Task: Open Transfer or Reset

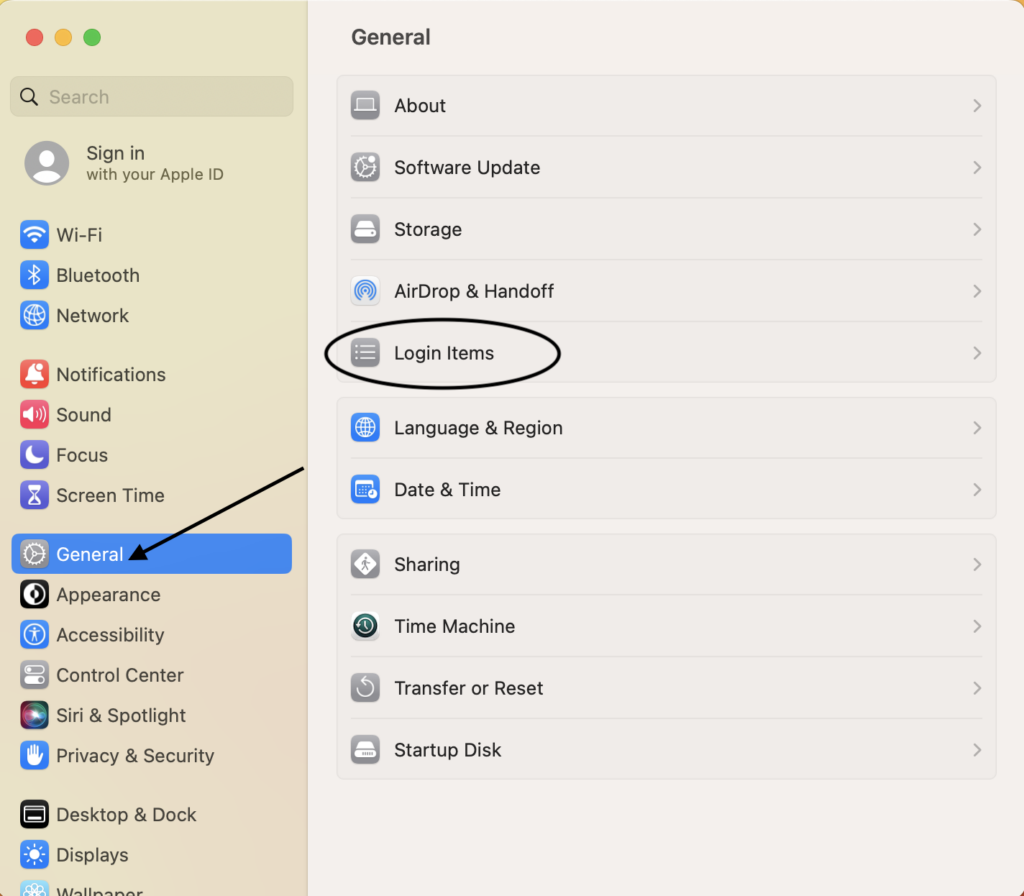Action: point(468,688)
